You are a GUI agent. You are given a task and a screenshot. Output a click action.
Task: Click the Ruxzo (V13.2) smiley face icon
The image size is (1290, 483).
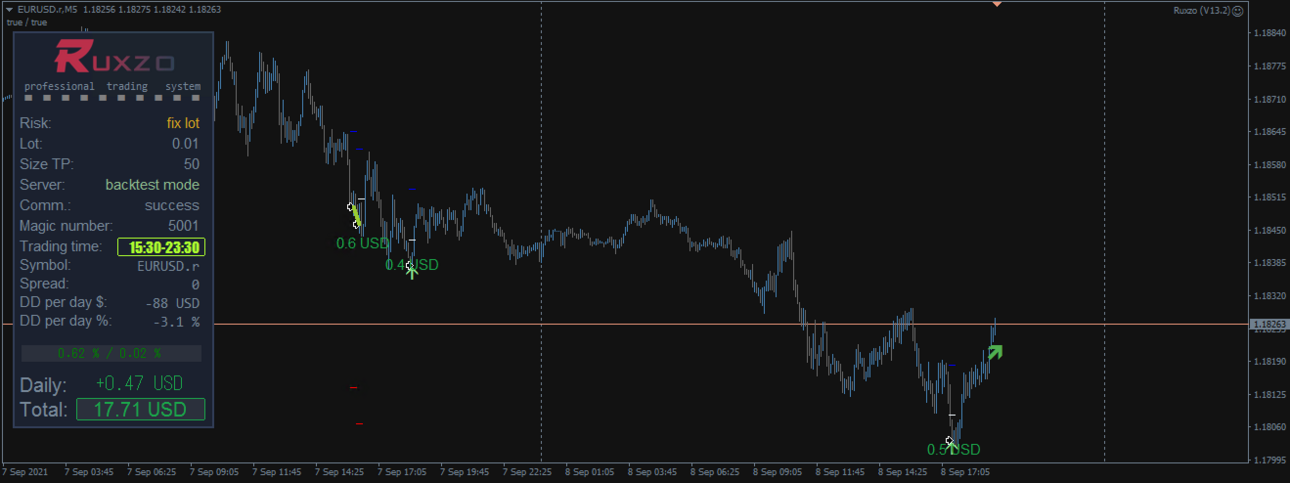tap(1238, 10)
